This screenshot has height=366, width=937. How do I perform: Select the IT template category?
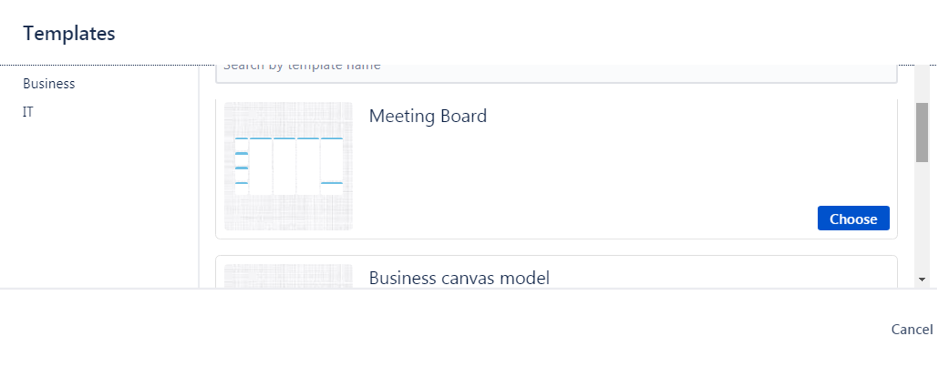(x=27, y=112)
